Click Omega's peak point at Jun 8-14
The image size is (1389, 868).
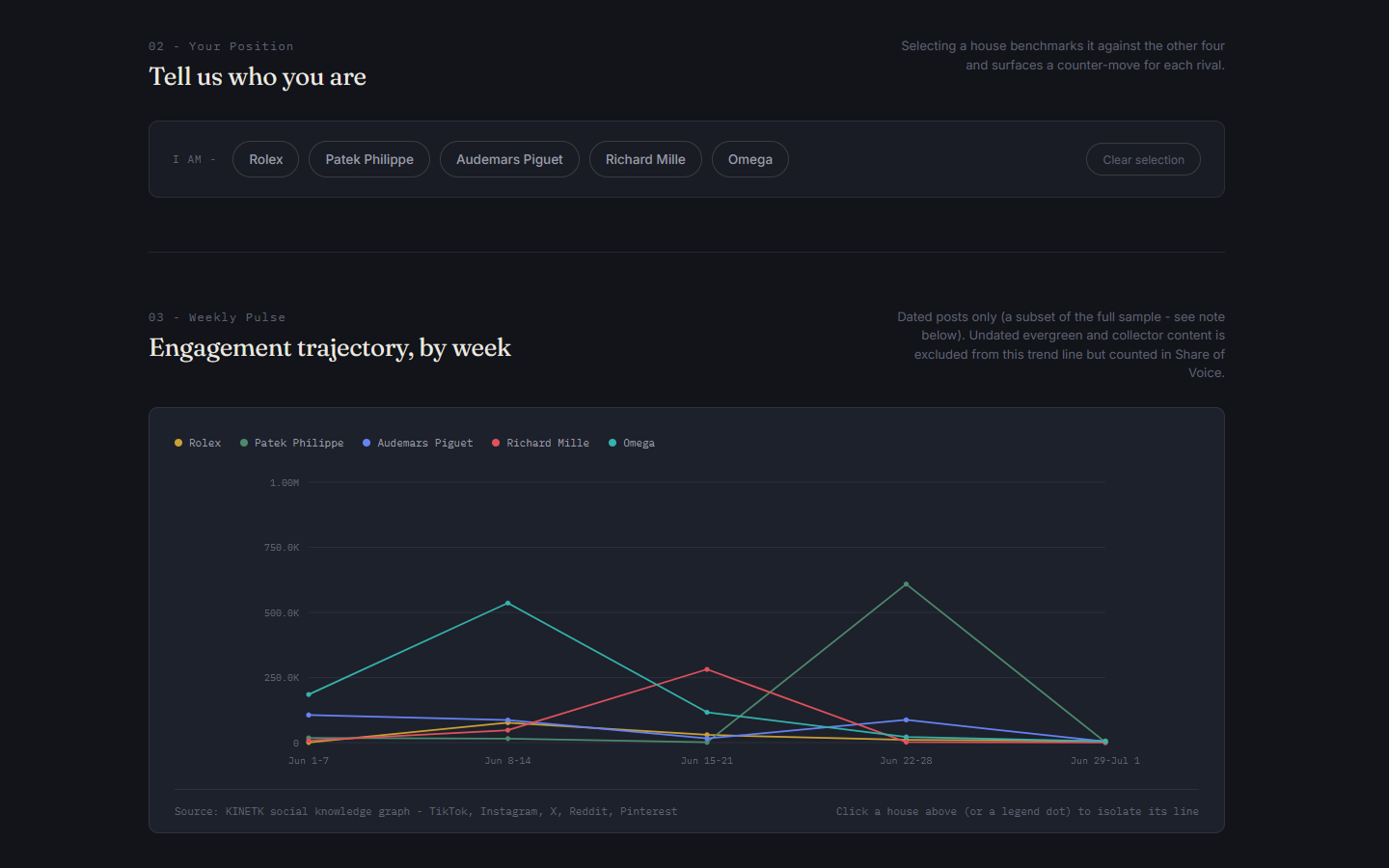coord(508,604)
